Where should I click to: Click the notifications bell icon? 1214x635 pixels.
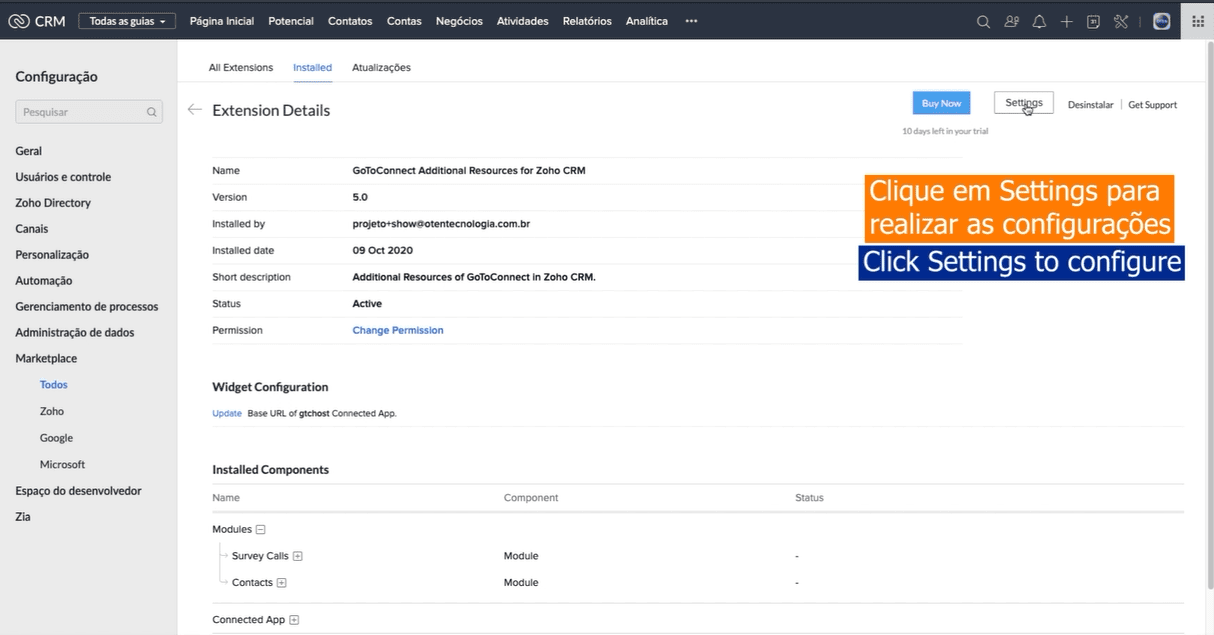click(x=1039, y=21)
